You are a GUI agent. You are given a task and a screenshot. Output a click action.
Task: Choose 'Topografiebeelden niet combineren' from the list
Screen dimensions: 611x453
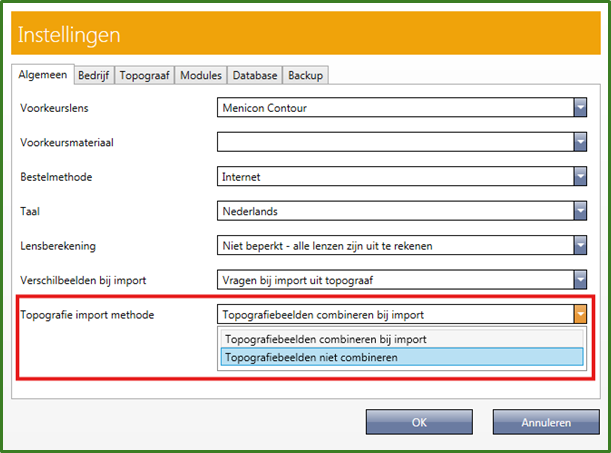401,357
